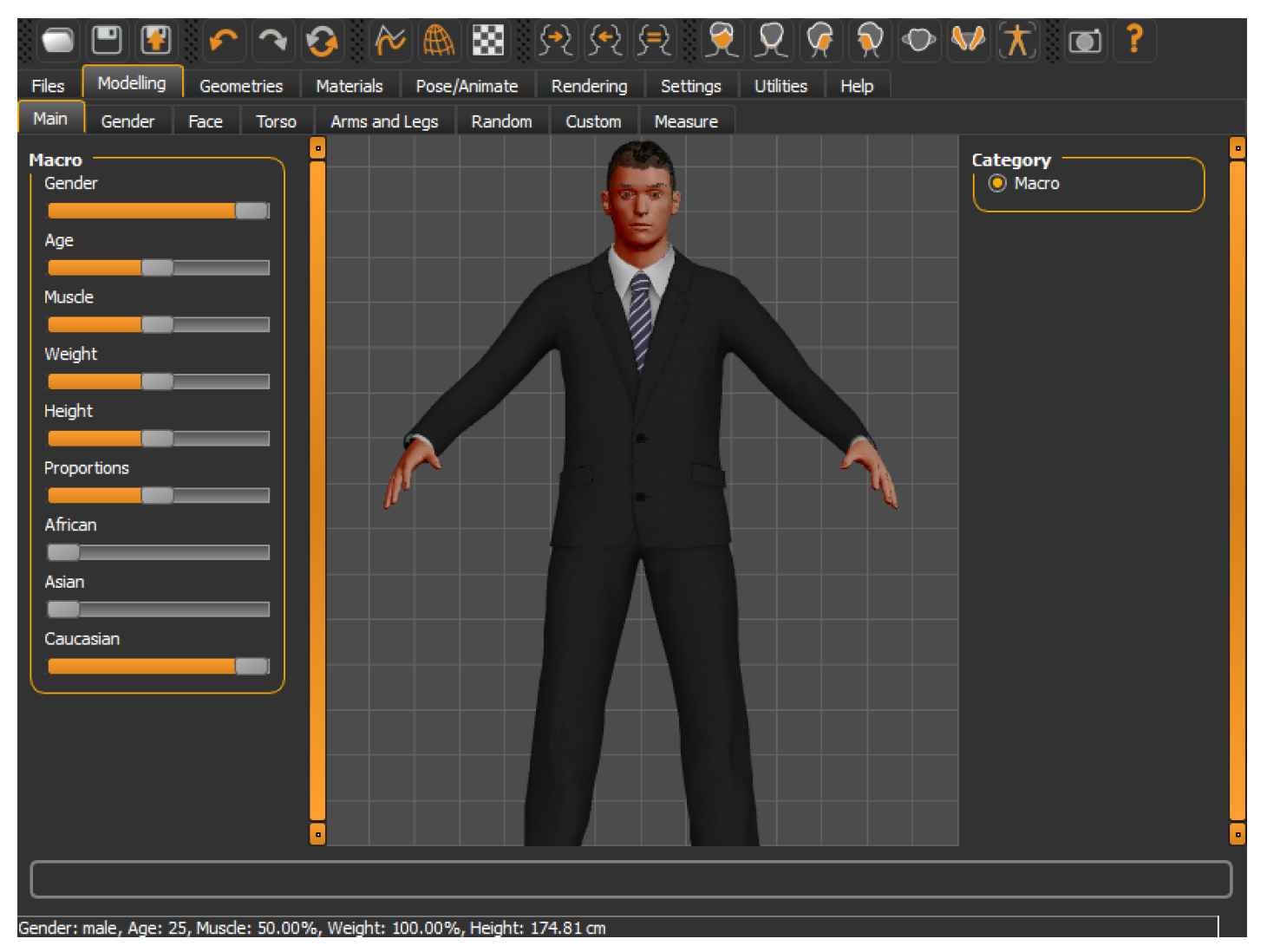Switch to the Arms and Legs sub-tab
The image size is (1267, 952).
[384, 121]
